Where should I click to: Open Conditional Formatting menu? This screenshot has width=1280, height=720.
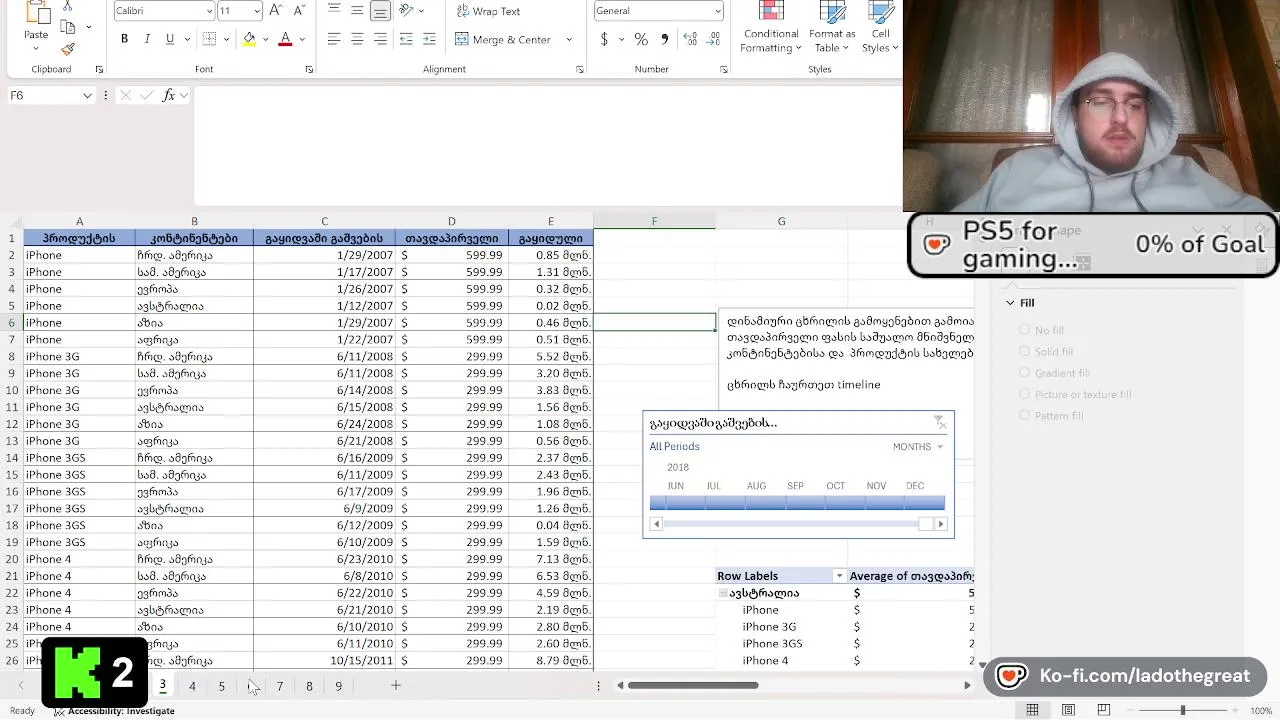point(771,27)
